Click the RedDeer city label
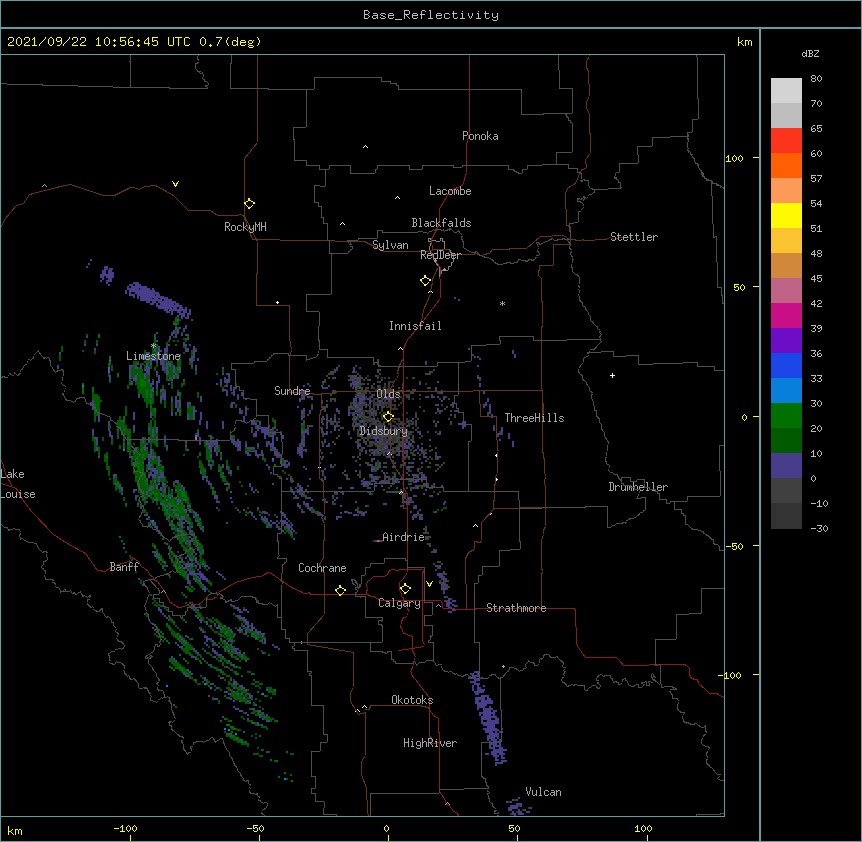Screen dimensions: 862x842 point(440,255)
